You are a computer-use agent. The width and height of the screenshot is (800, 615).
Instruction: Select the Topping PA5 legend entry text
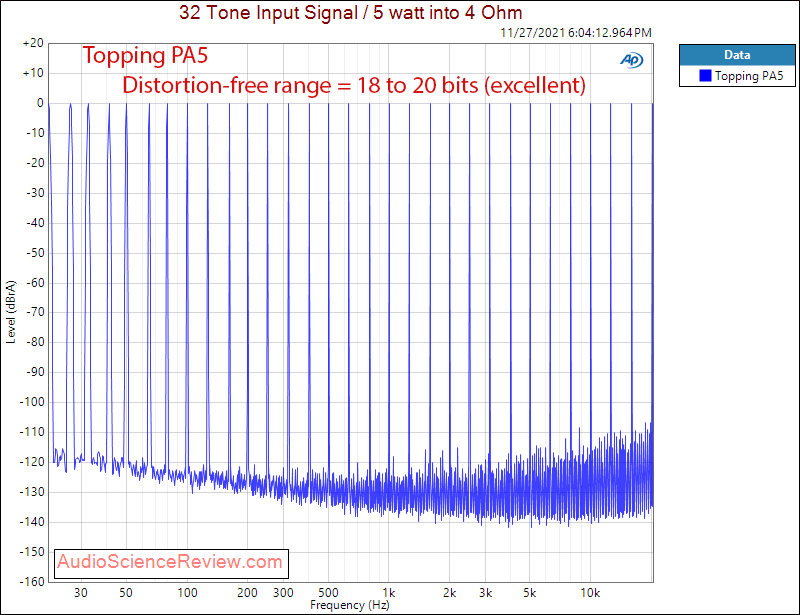click(748, 76)
